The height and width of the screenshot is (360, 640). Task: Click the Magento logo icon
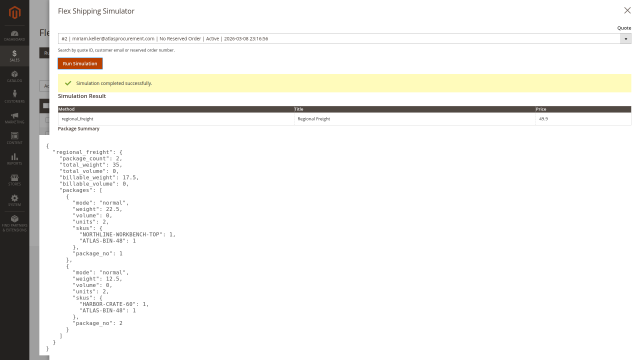[14, 12]
